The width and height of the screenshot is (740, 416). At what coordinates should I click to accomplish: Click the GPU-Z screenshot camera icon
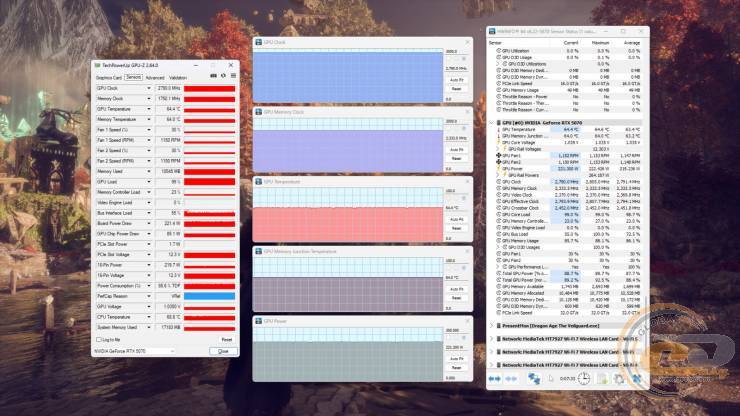click(x=213, y=76)
